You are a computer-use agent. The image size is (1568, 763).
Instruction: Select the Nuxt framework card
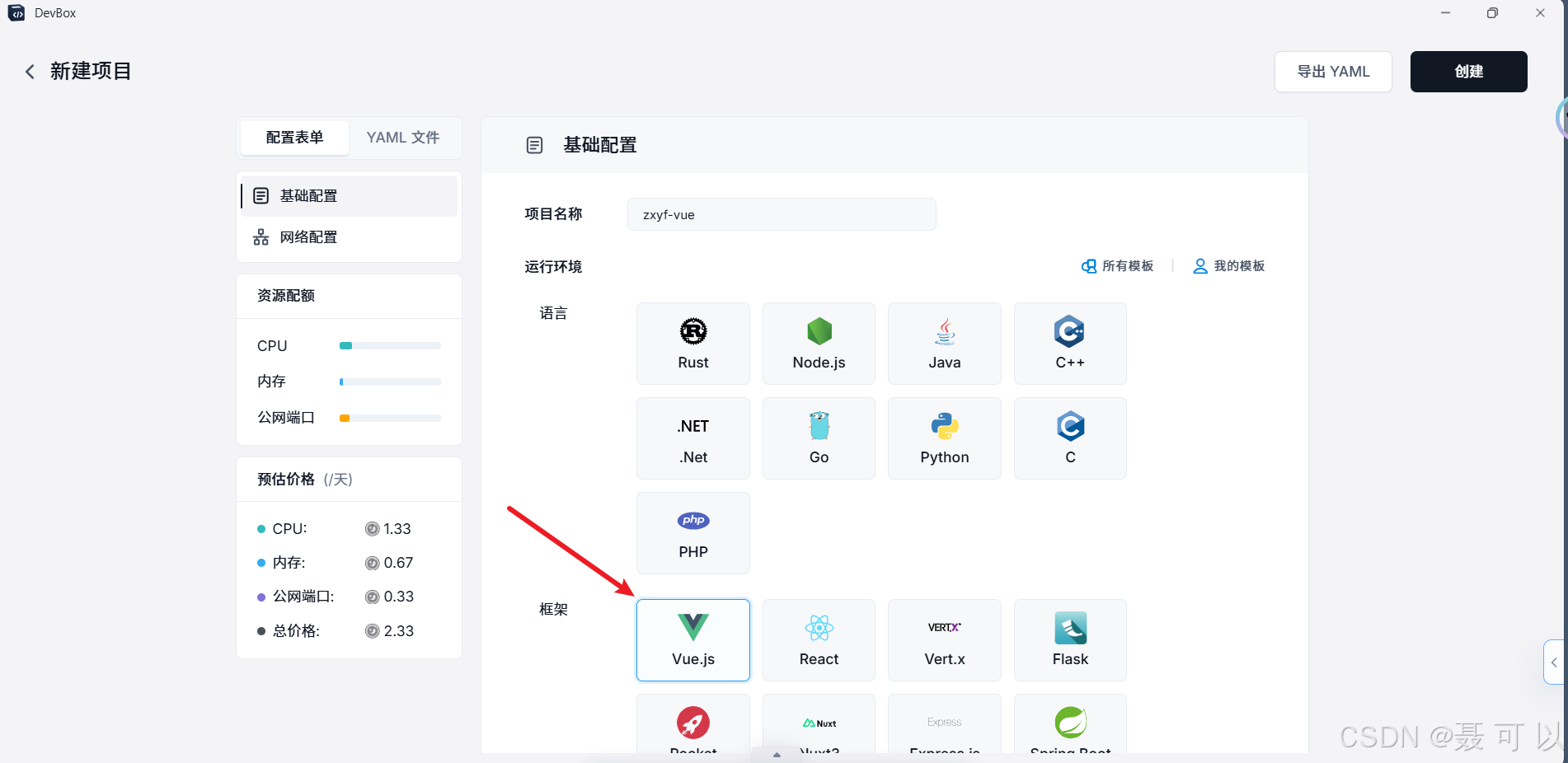(819, 724)
